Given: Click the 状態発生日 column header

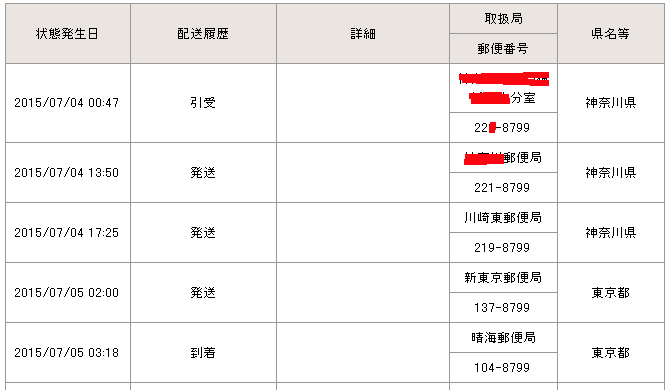Looking at the screenshot, I should 68,34.
